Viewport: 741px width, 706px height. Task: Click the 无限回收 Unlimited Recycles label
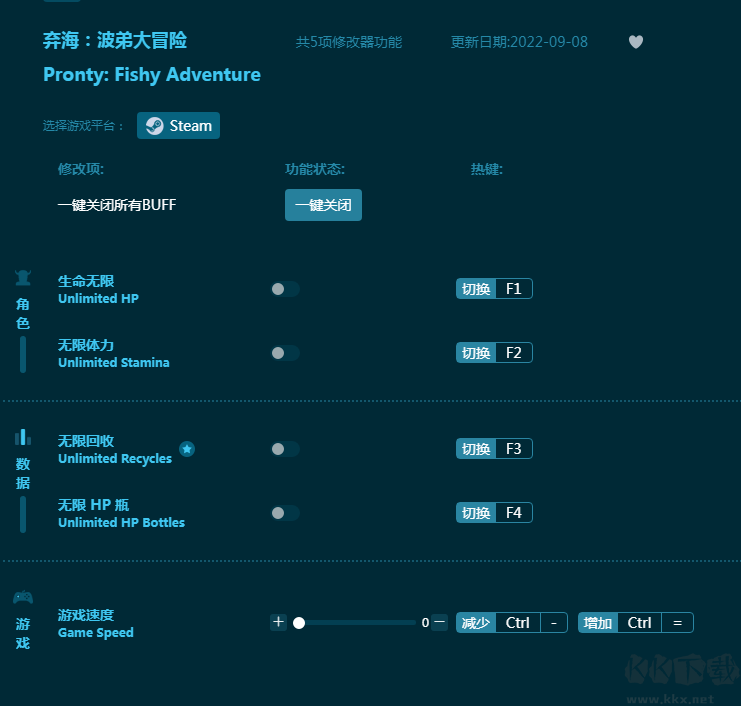(x=115, y=450)
